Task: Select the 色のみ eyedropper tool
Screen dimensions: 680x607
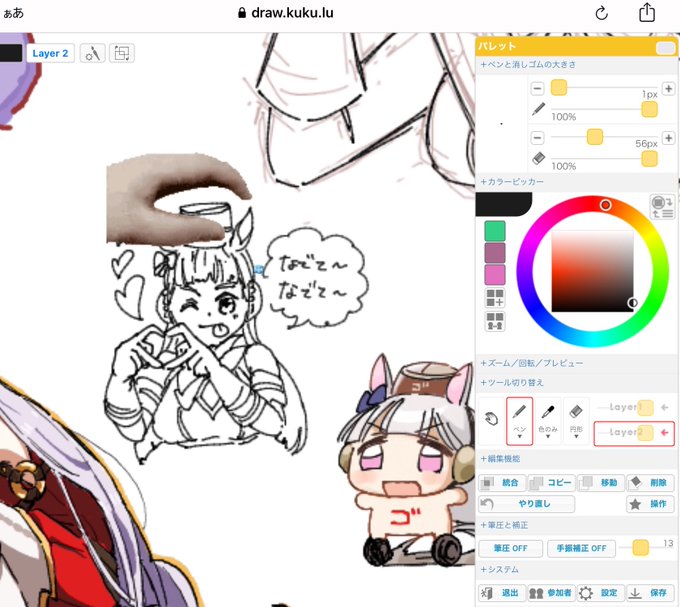Action: click(x=548, y=421)
